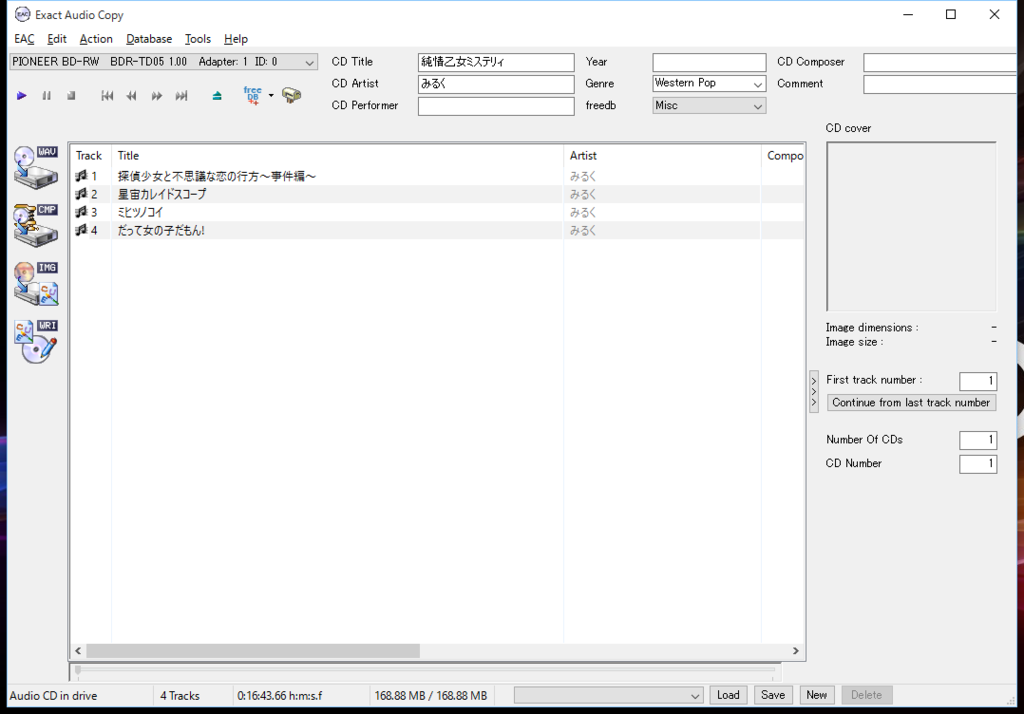Open the PIONEER BD-RW drive selector
The image size is (1024, 714).
coord(163,62)
